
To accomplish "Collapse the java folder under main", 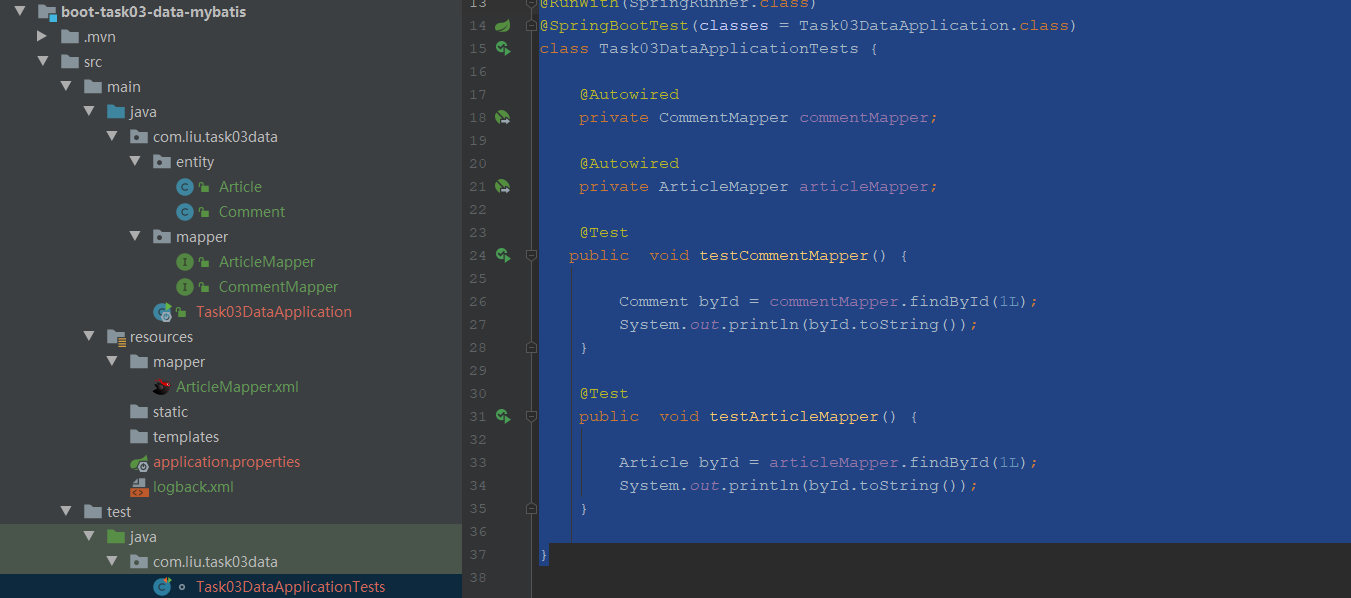I will (x=88, y=112).
